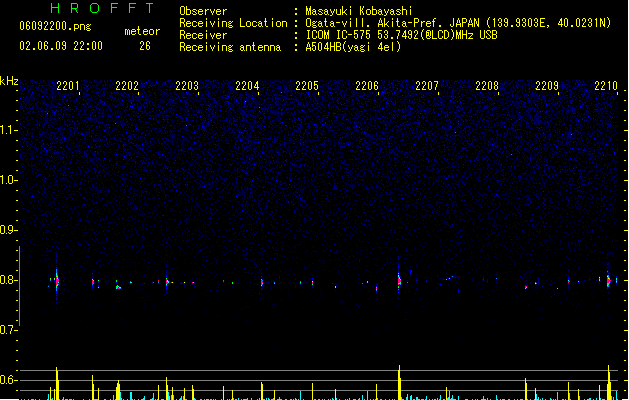Click the yellow intensity bar before 2201

[x=57, y=383]
